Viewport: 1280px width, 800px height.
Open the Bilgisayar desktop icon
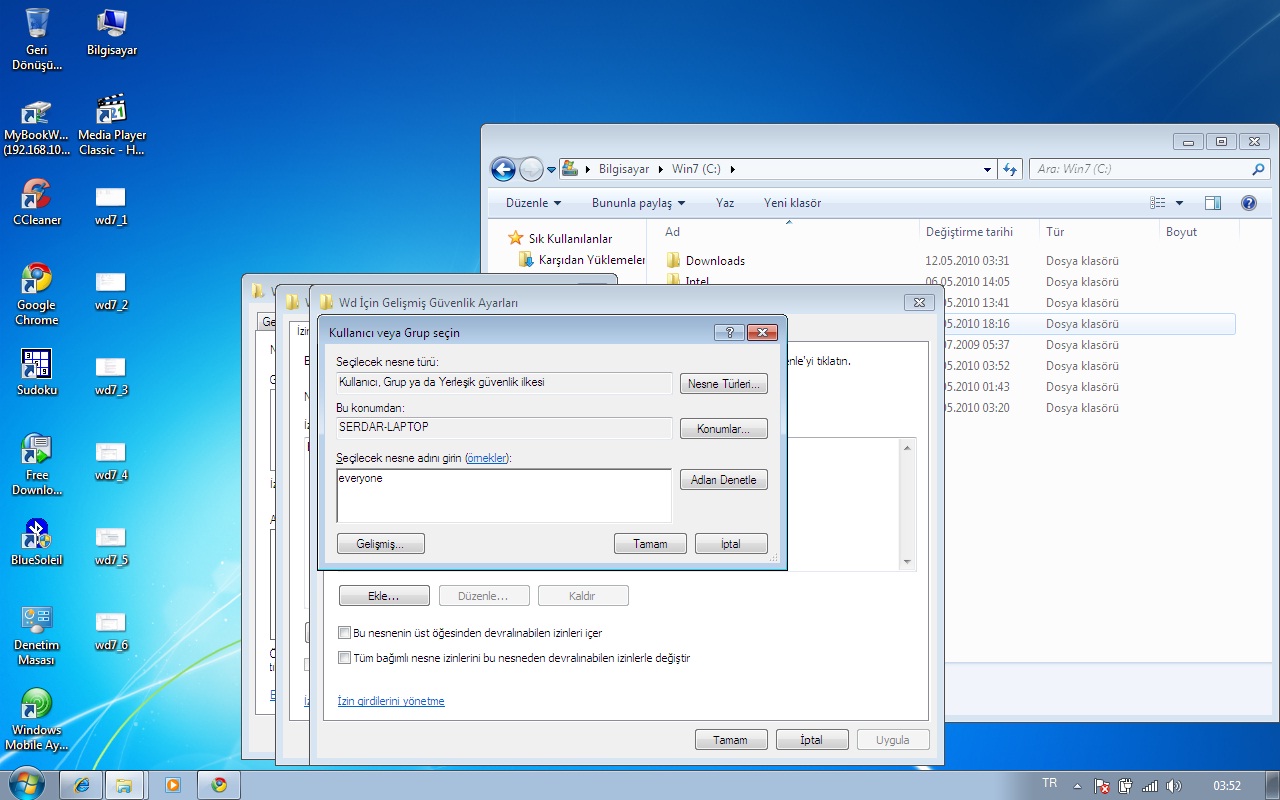pyautogui.click(x=112, y=31)
